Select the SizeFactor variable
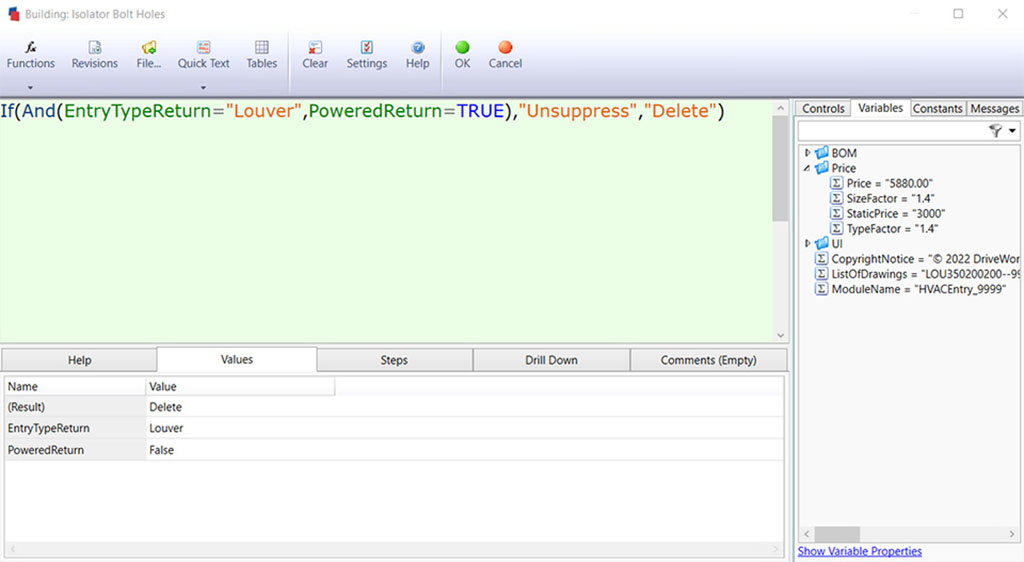Image resolution: width=1024 pixels, height=562 pixels. [x=882, y=198]
